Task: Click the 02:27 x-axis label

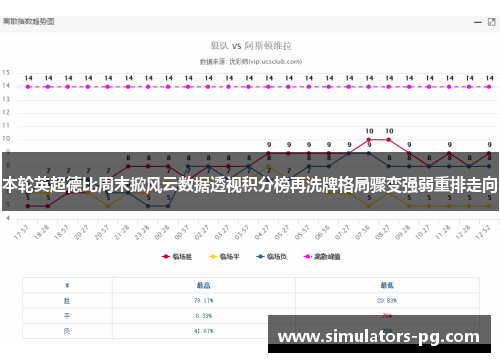Action: tap(202, 232)
